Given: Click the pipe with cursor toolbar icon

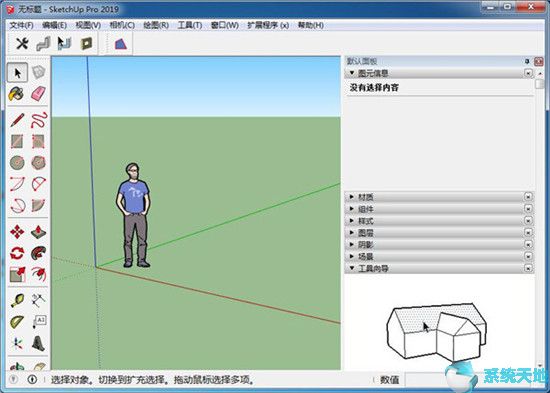Looking at the screenshot, I should tap(65, 44).
